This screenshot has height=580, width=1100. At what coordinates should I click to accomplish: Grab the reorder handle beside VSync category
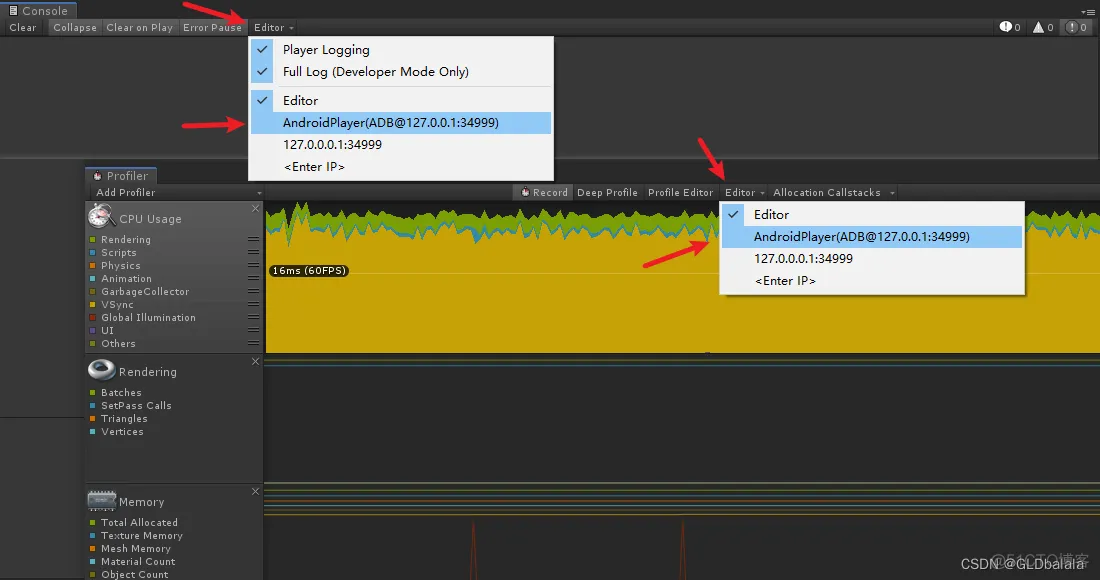pos(253,304)
